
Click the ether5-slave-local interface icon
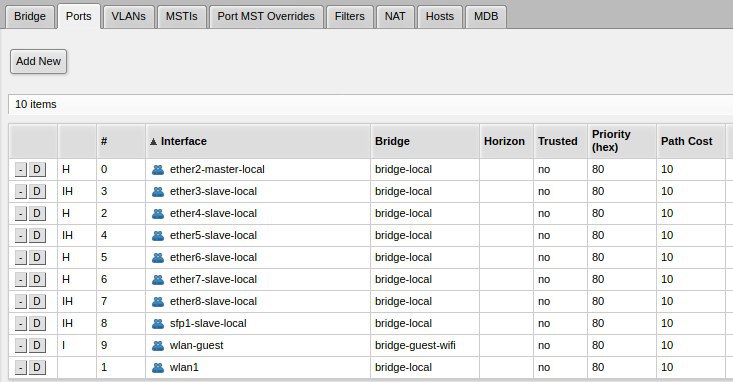click(158, 236)
